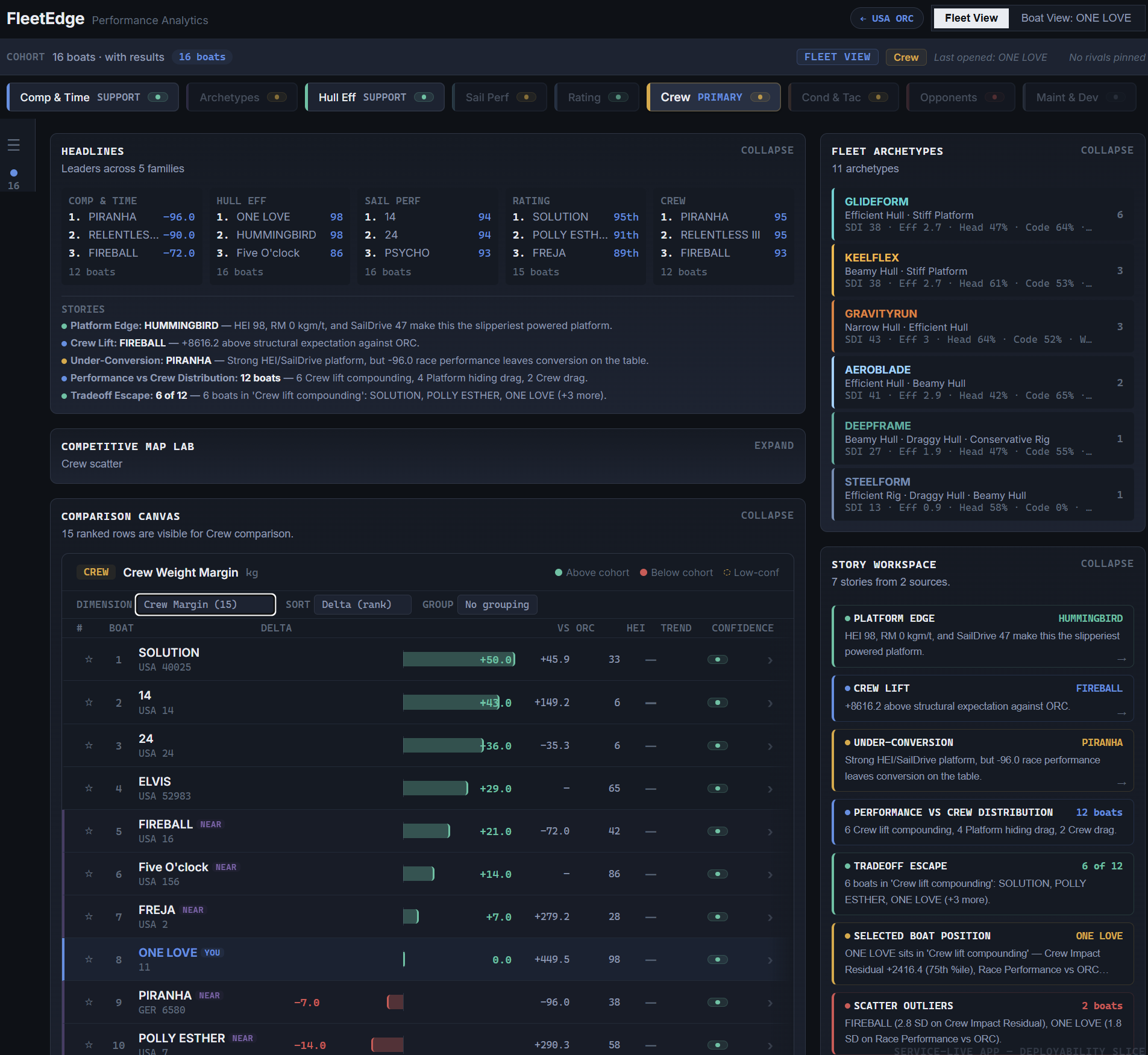Toggle Cond & Tac family switch
The width and height of the screenshot is (1148, 1055).
(x=878, y=97)
